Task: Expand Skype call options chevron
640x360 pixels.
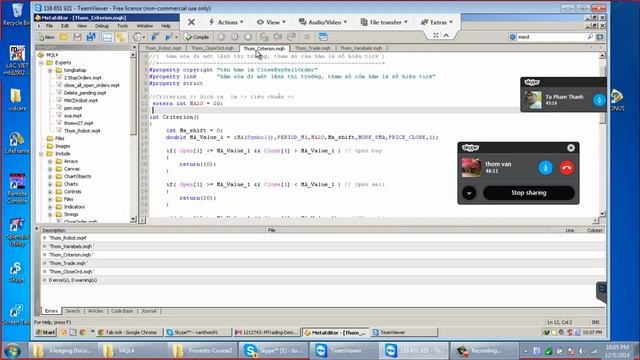Action: coord(469,193)
